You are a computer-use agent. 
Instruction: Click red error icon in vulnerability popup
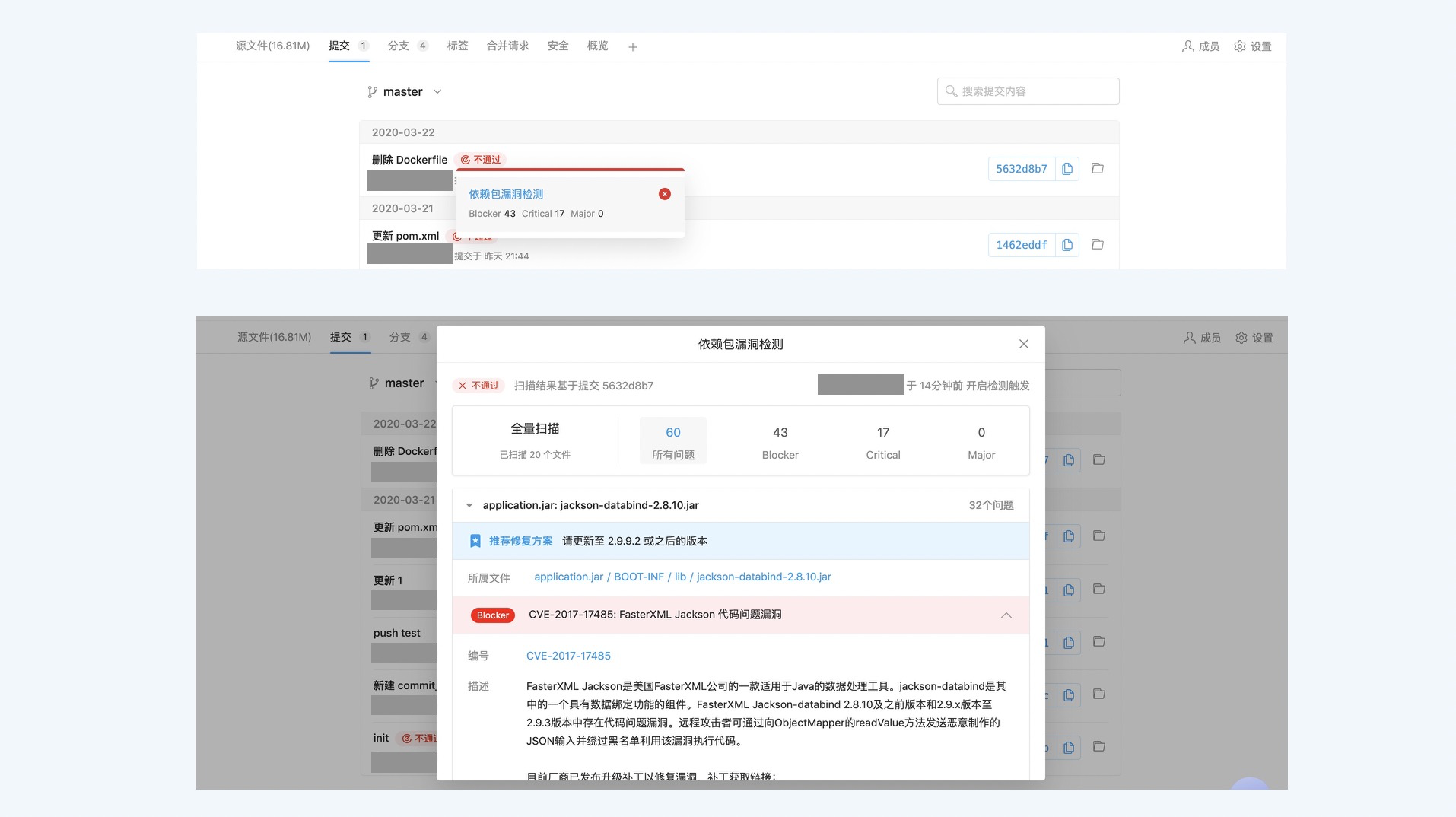(x=665, y=194)
